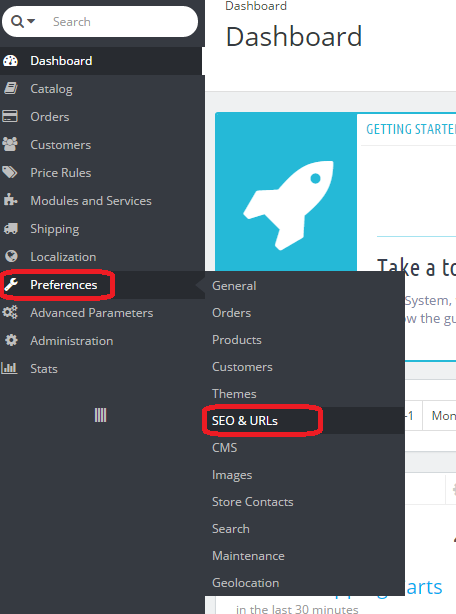Click the Stats bar chart icon
Image resolution: width=456 pixels, height=614 pixels.
(9, 368)
